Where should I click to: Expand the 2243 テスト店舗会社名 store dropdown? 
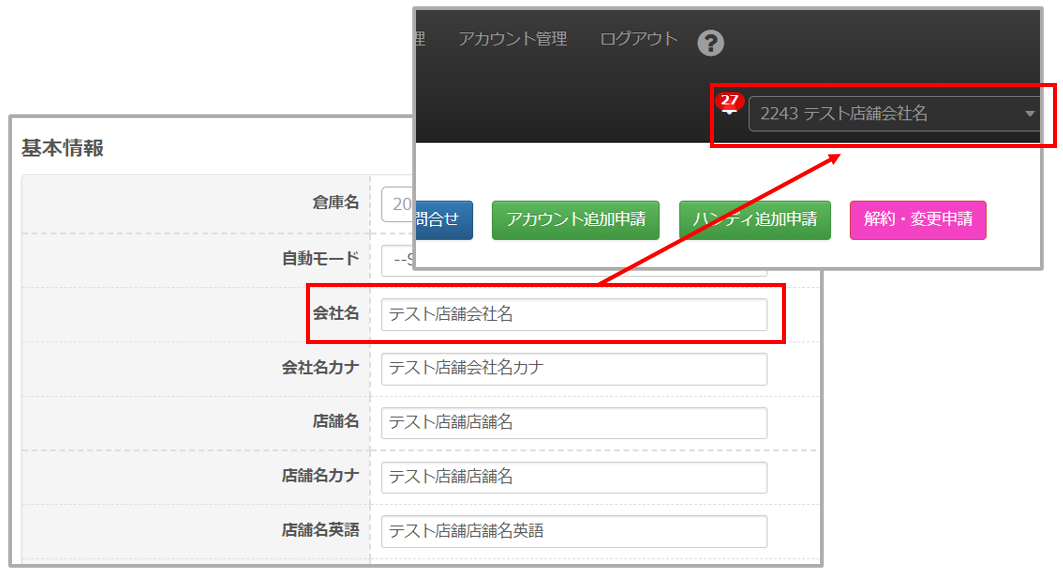[x=894, y=113]
